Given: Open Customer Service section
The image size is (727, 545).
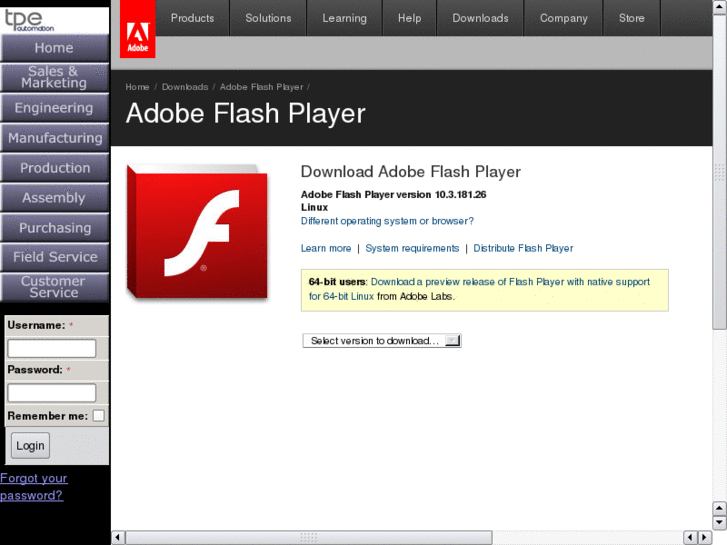Looking at the screenshot, I should click(x=55, y=287).
